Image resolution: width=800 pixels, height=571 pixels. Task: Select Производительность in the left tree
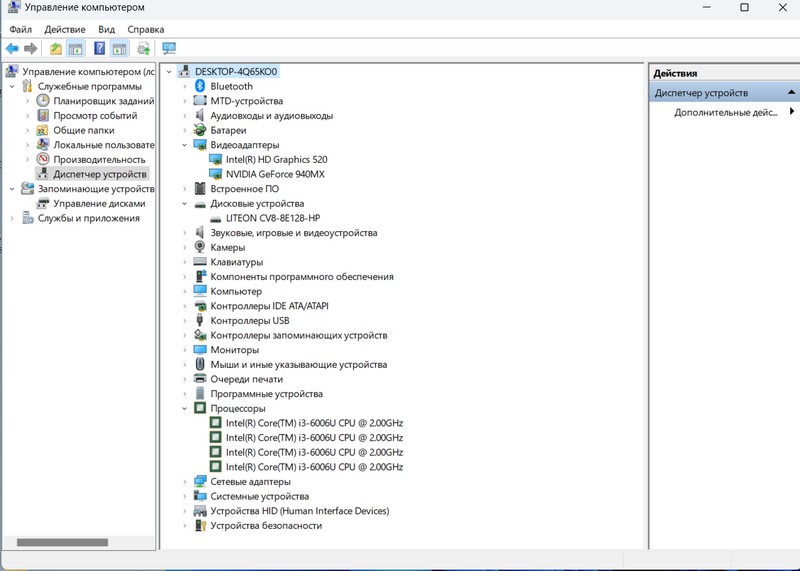click(x=99, y=159)
